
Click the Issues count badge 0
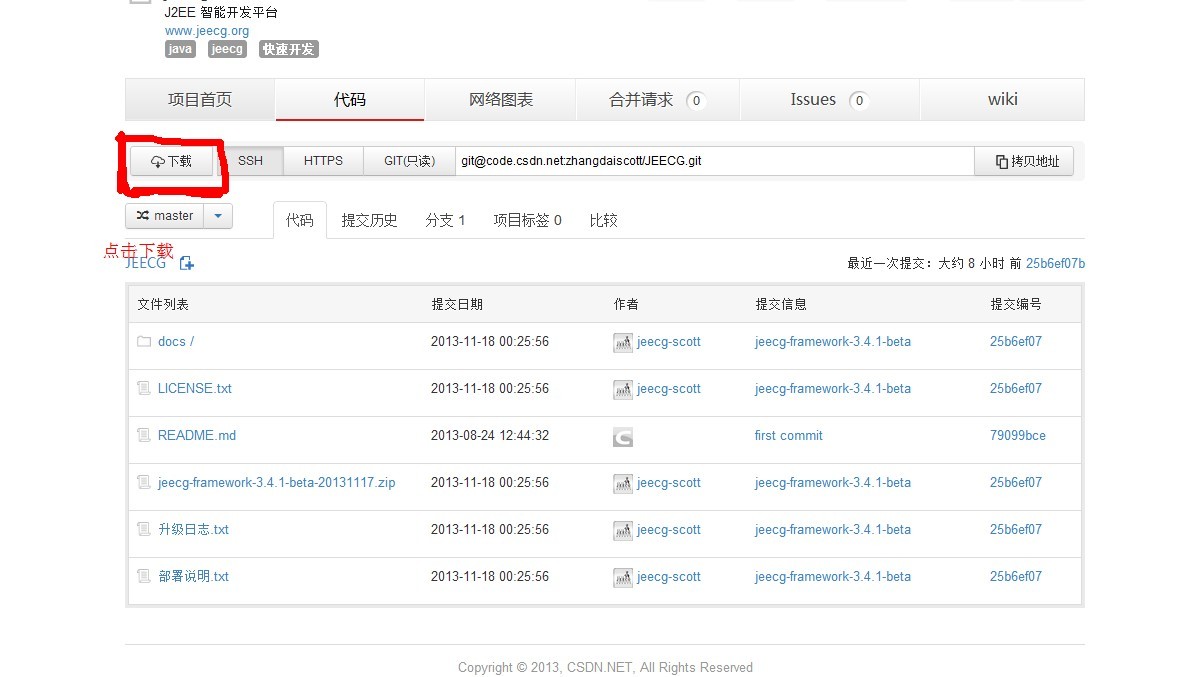pyautogui.click(x=859, y=101)
